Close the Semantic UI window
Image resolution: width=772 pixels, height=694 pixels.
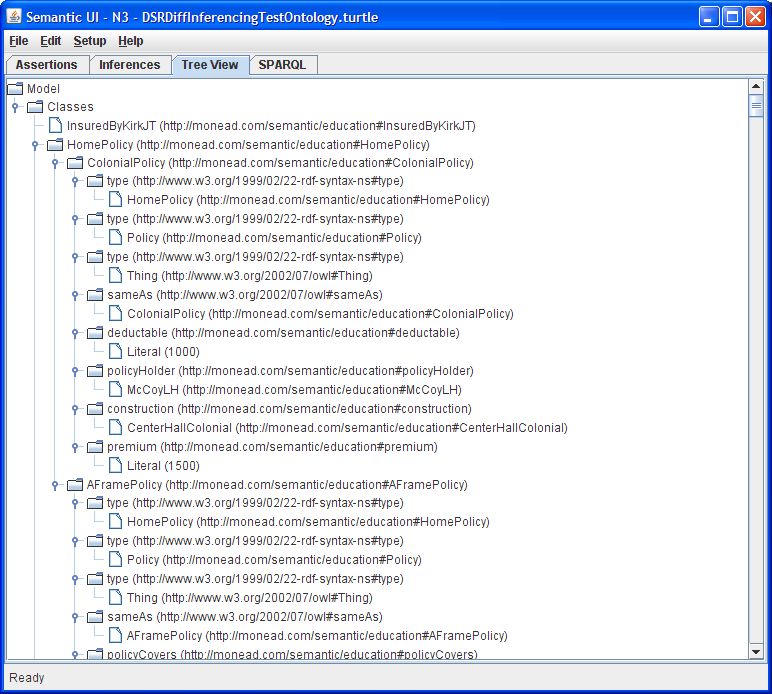pyautogui.click(x=755, y=17)
